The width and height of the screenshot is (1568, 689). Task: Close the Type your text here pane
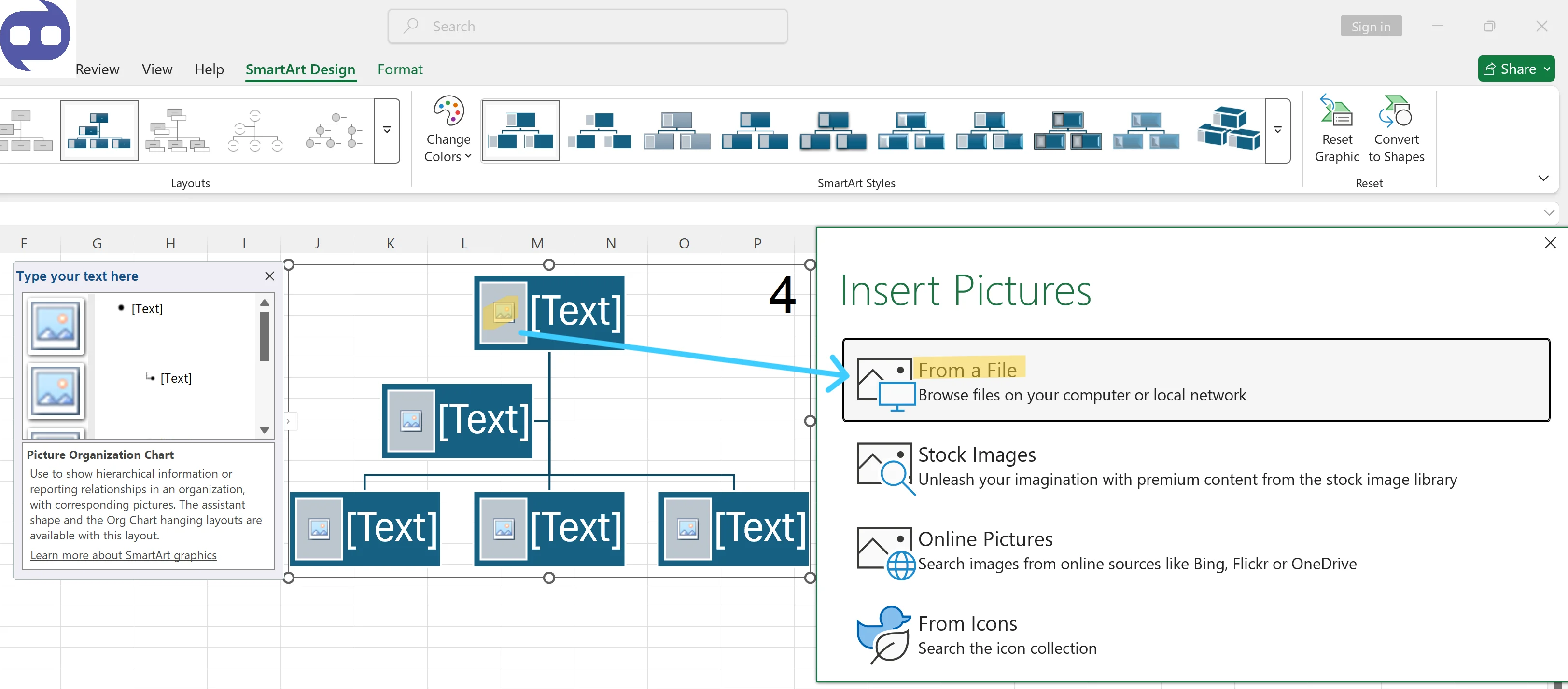click(270, 276)
